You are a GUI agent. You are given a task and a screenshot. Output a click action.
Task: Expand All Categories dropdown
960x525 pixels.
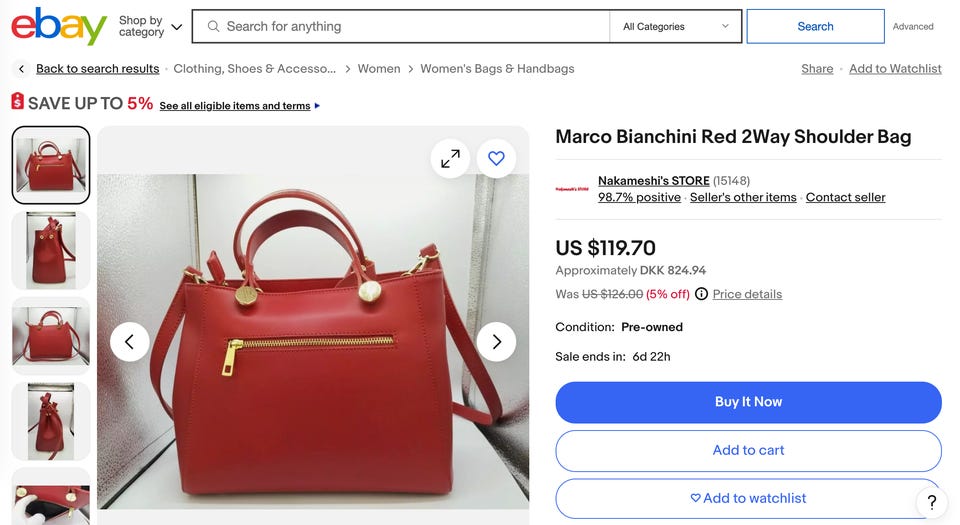click(676, 27)
